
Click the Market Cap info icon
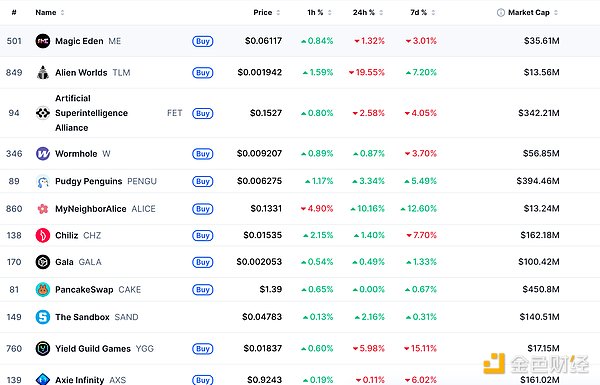coord(501,13)
